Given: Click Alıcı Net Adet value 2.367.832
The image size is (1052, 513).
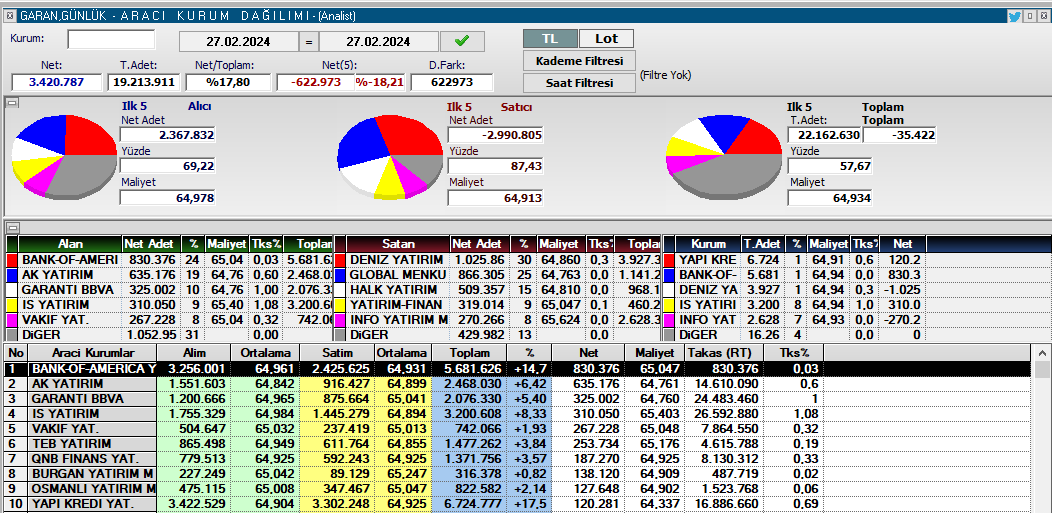Looking at the screenshot, I should pyautogui.click(x=168, y=135).
